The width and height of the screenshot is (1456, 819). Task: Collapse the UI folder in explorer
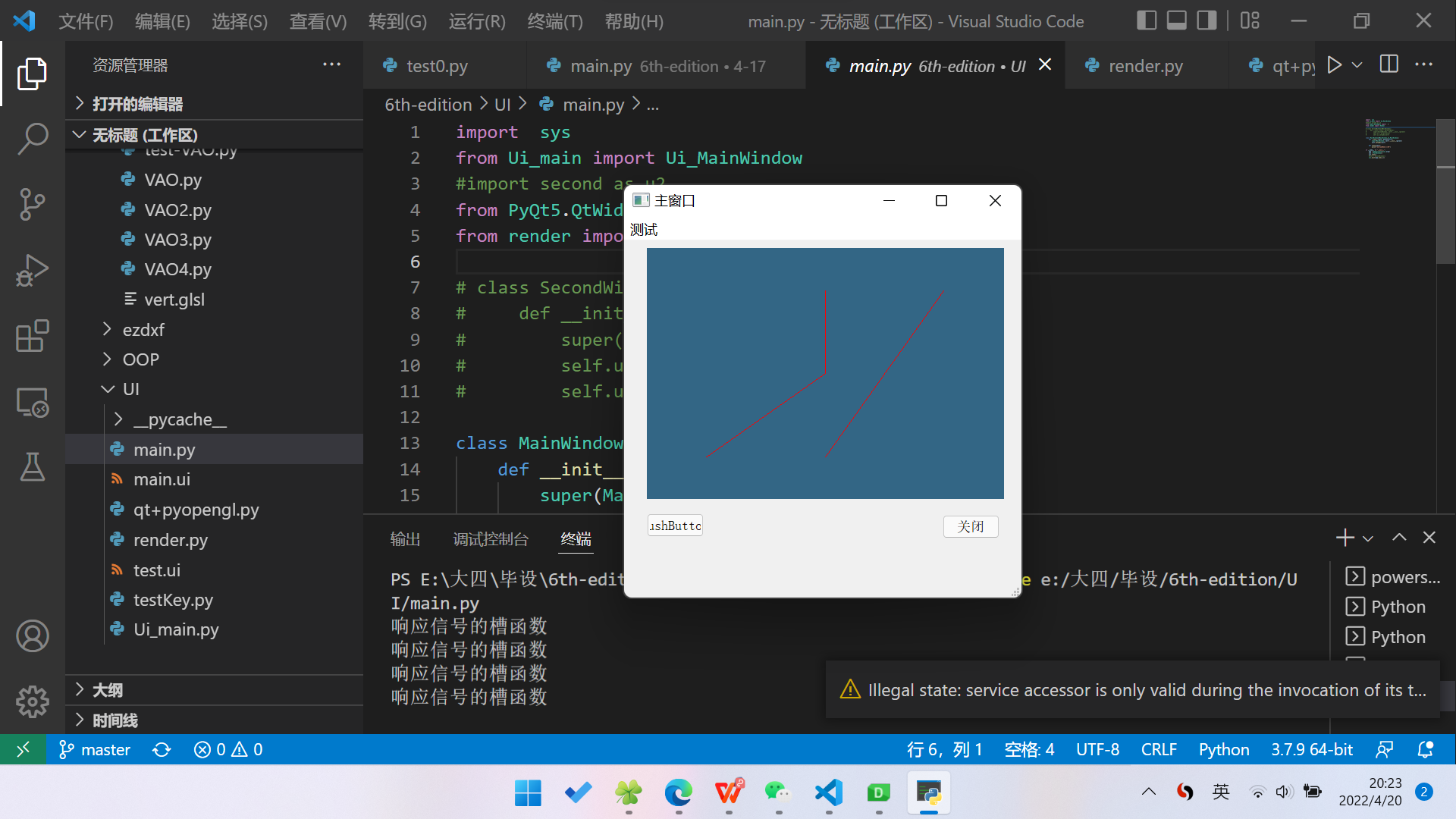pos(130,389)
